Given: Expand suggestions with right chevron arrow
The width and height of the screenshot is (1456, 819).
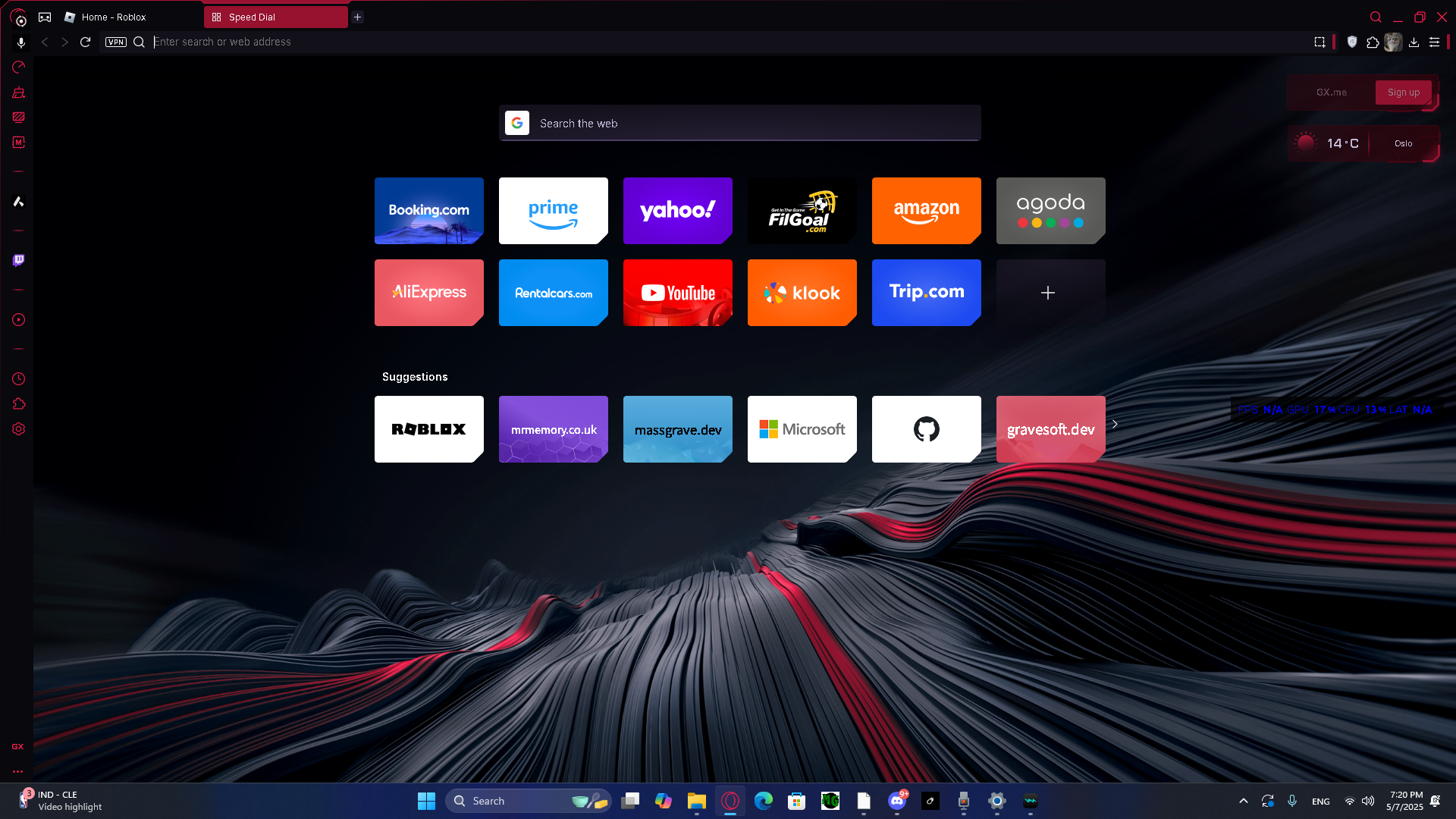Looking at the screenshot, I should click(x=1115, y=425).
